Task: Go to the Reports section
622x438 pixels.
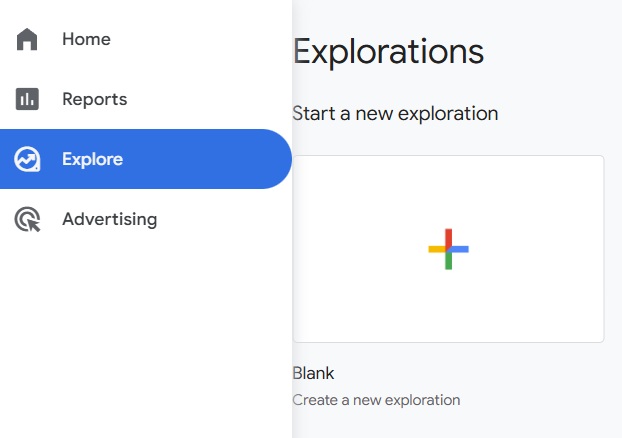Action: [x=146, y=99]
